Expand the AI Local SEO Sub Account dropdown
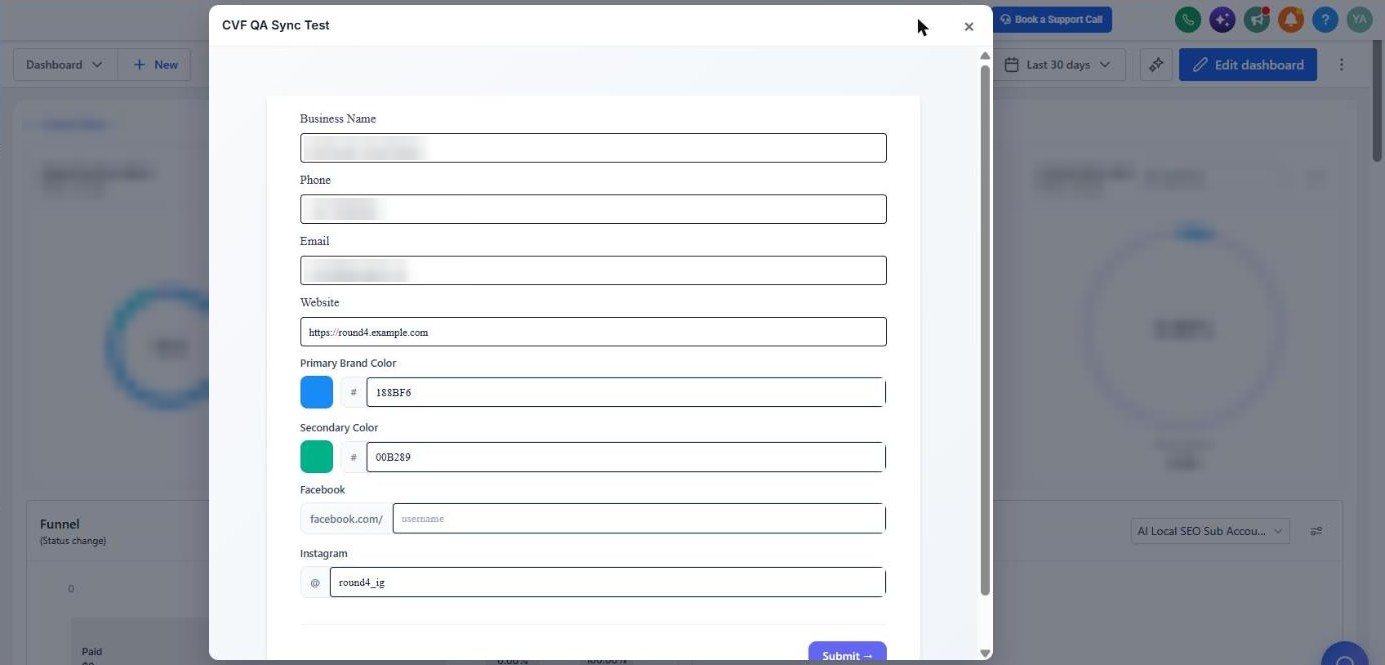The height and width of the screenshot is (665, 1385). click(x=1210, y=531)
